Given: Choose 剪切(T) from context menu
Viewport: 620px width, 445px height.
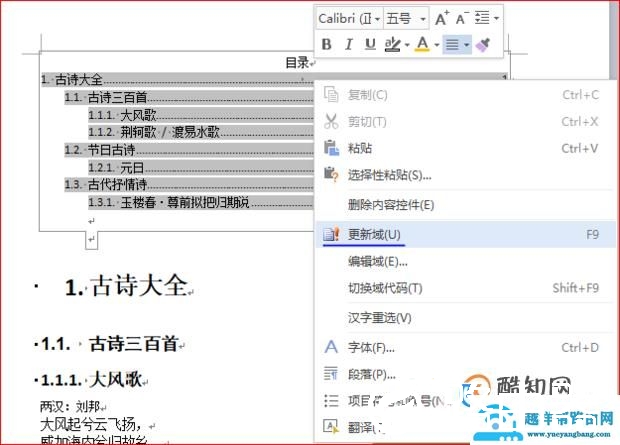Looking at the screenshot, I should [x=465, y=121].
